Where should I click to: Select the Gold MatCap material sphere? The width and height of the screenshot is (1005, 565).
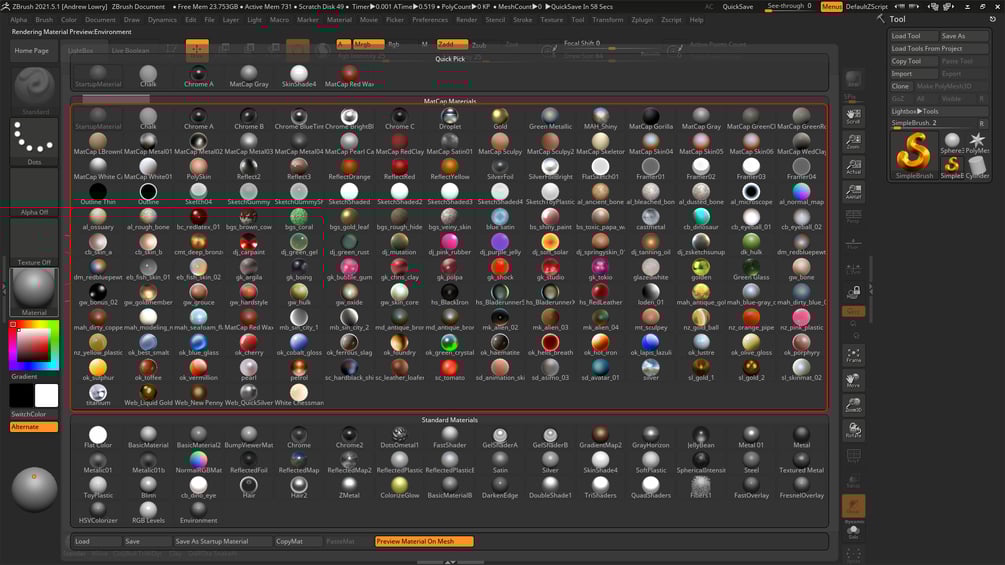[500, 117]
